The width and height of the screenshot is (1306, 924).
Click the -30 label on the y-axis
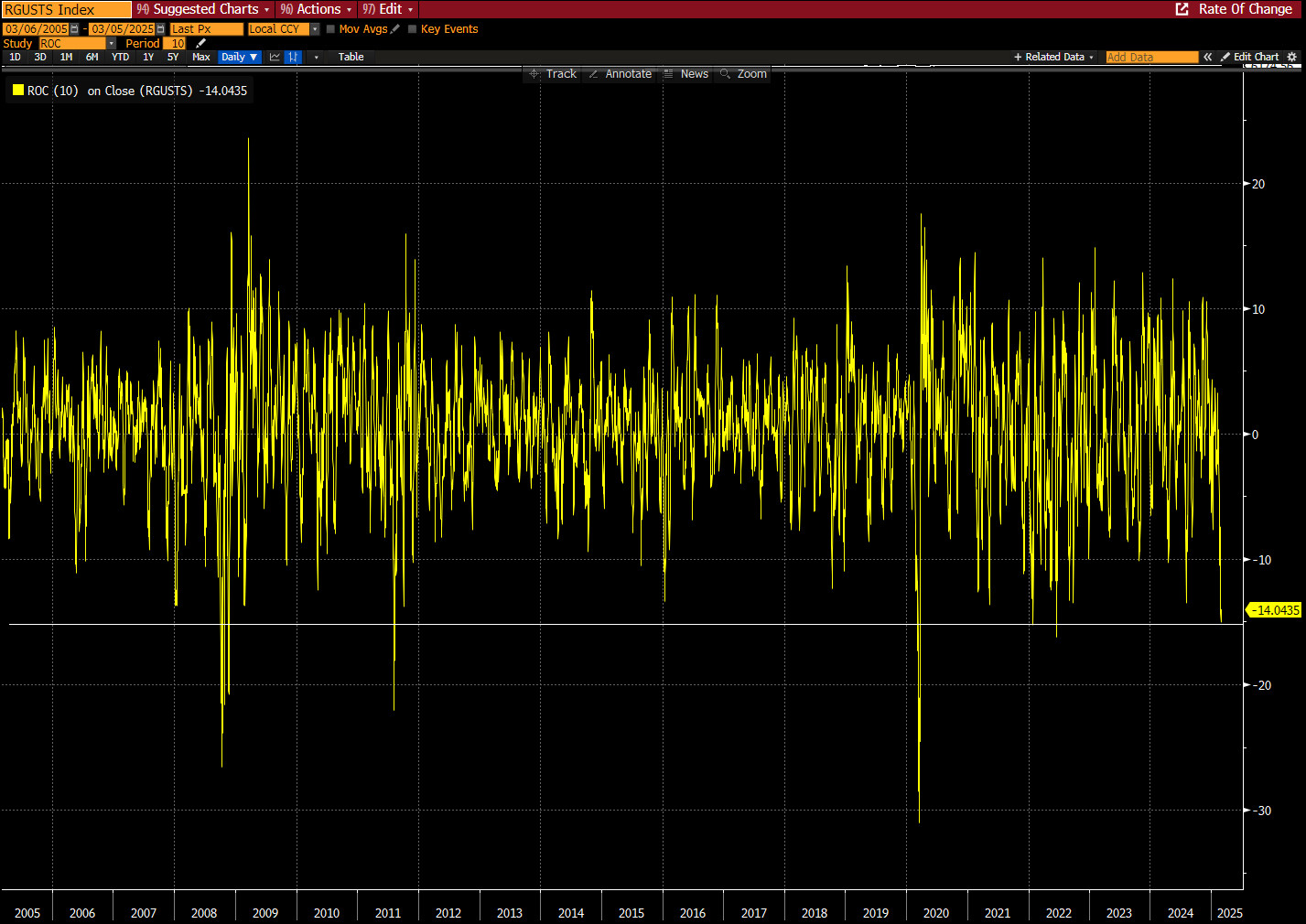(x=1261, y=811)
